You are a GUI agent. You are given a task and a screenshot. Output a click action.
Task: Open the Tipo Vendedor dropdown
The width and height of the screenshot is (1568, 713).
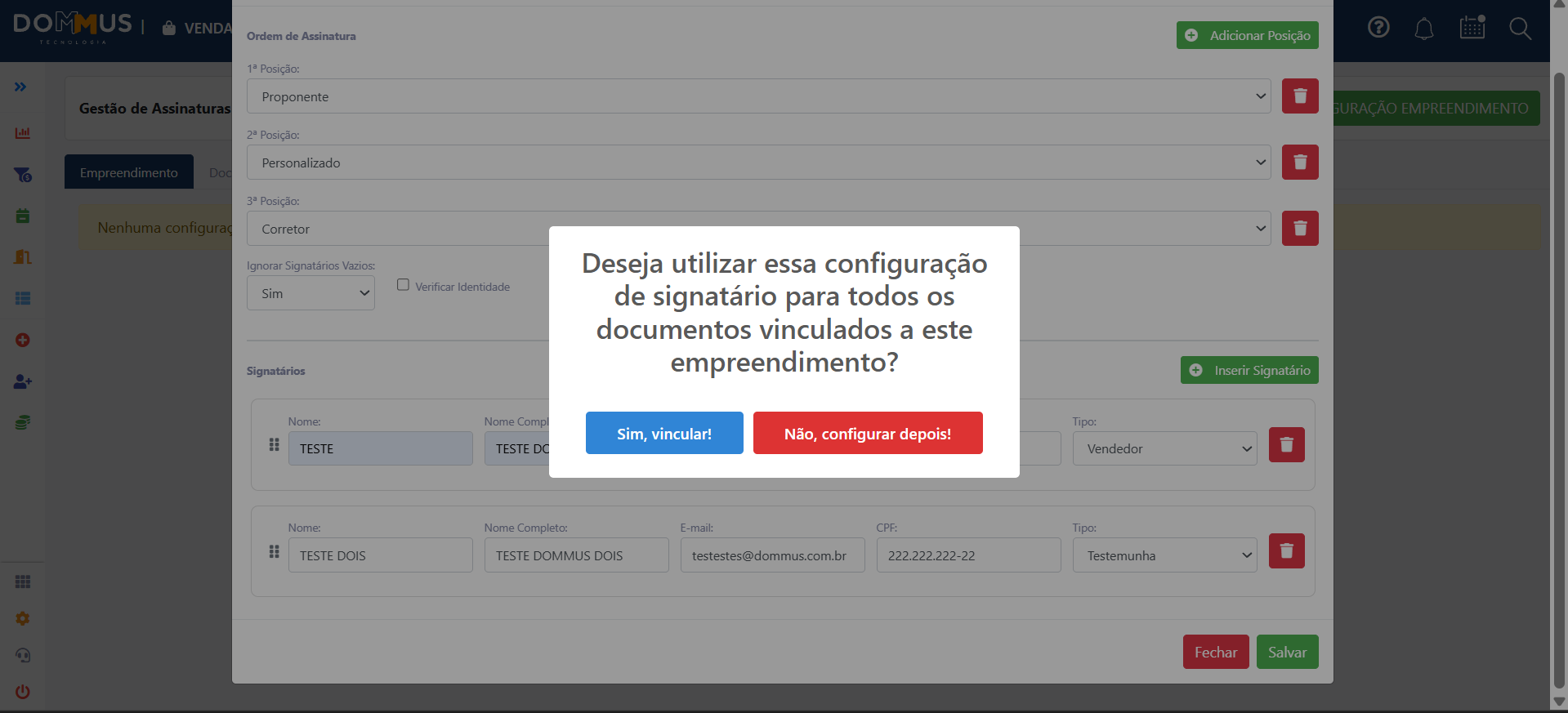[x=1164, y=448]
